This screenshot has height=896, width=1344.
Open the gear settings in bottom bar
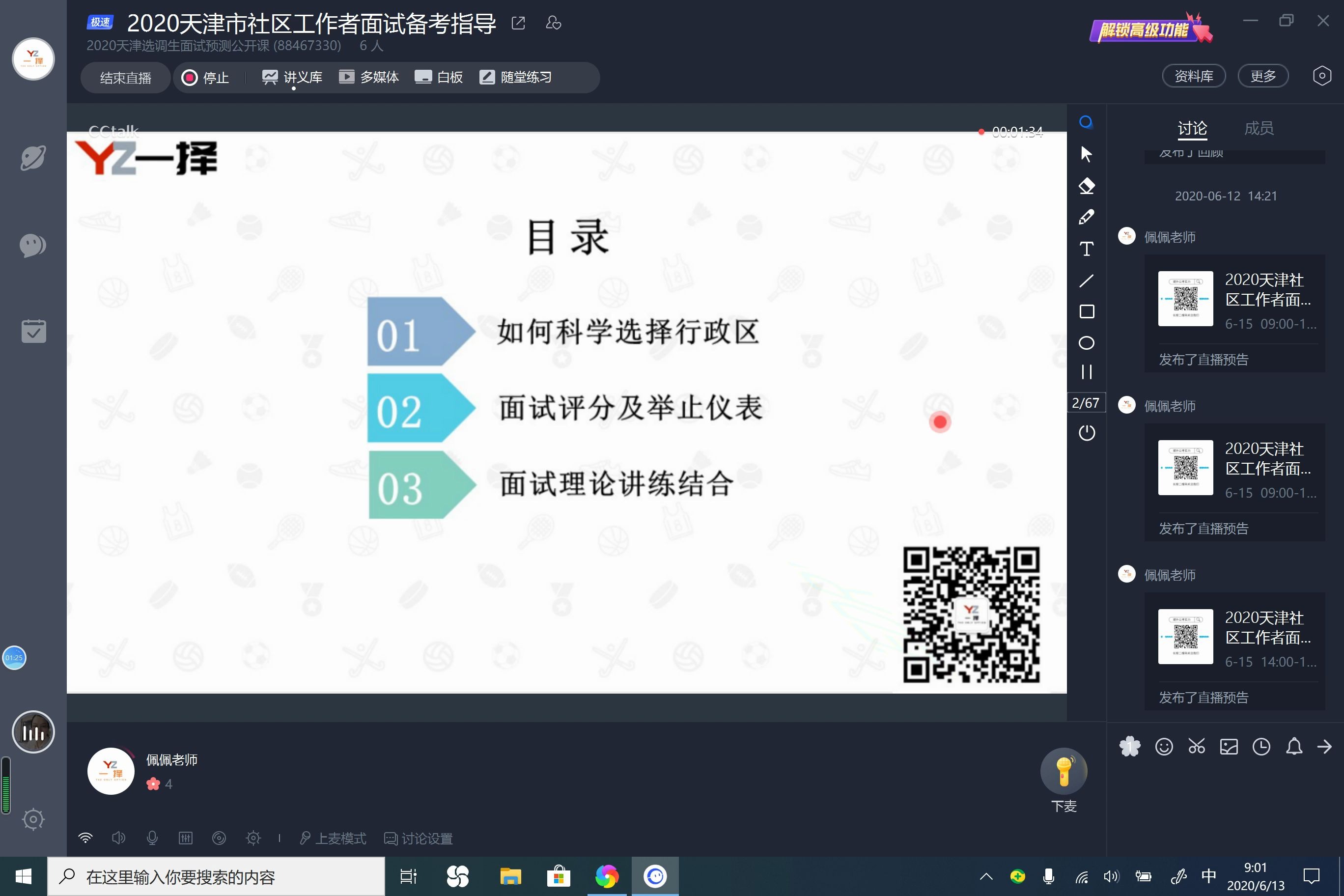[x=253, y=839]
